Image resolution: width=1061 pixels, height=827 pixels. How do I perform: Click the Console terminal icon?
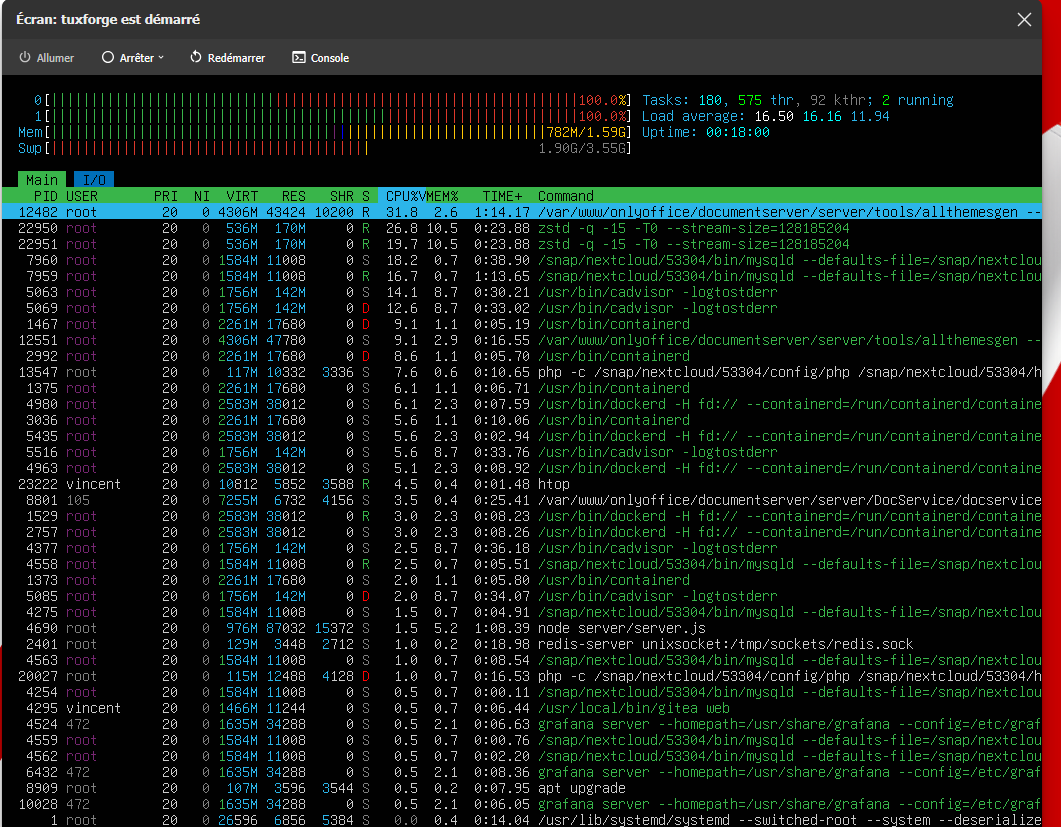pos(298,58)
